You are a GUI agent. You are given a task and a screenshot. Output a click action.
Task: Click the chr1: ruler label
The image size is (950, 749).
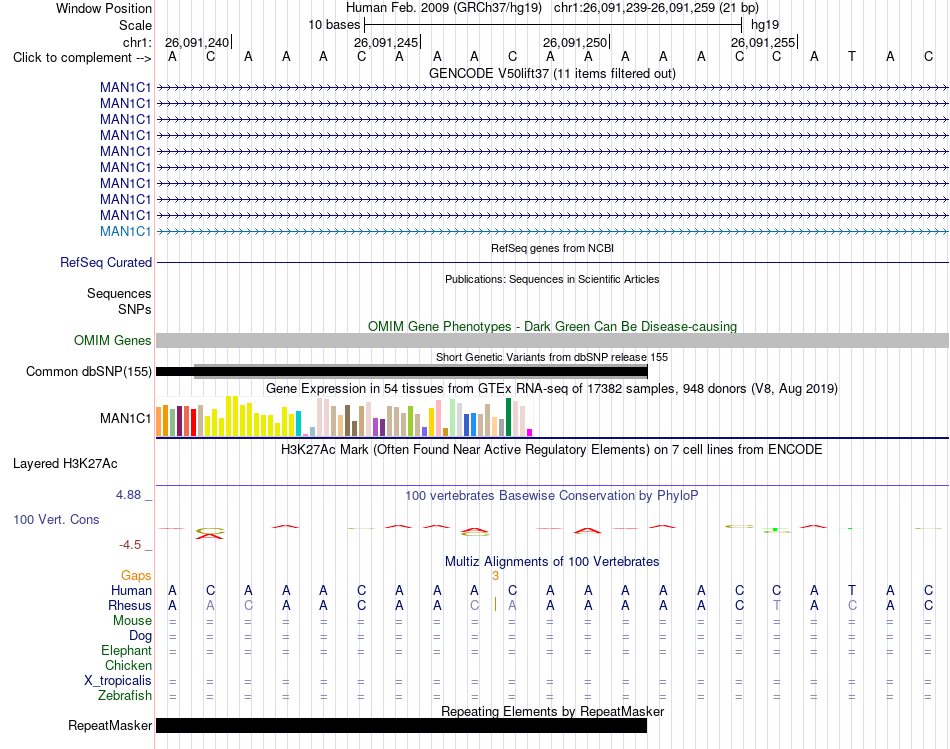[x=137, y=42]
